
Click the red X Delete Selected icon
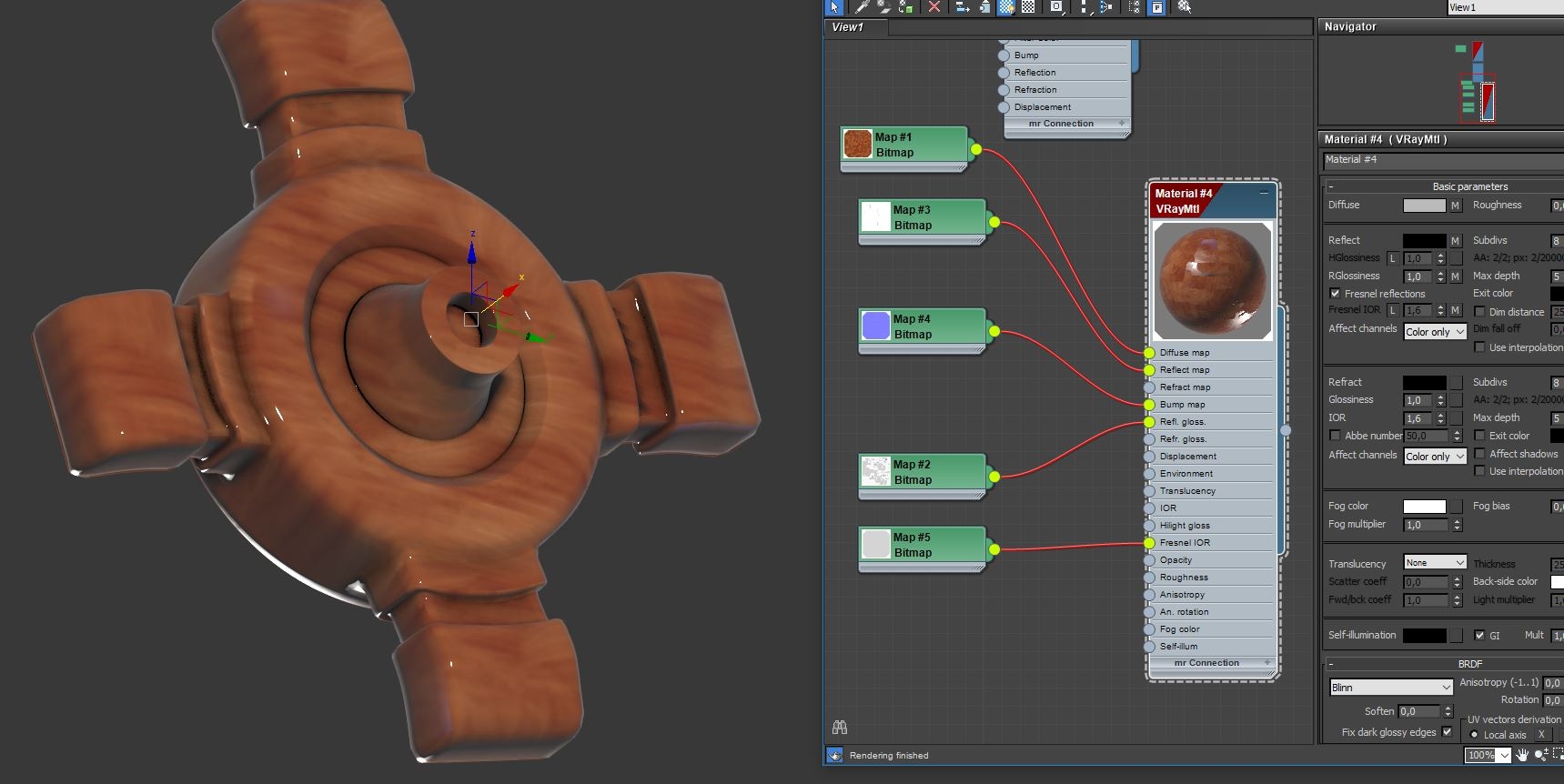coord(933,7)
